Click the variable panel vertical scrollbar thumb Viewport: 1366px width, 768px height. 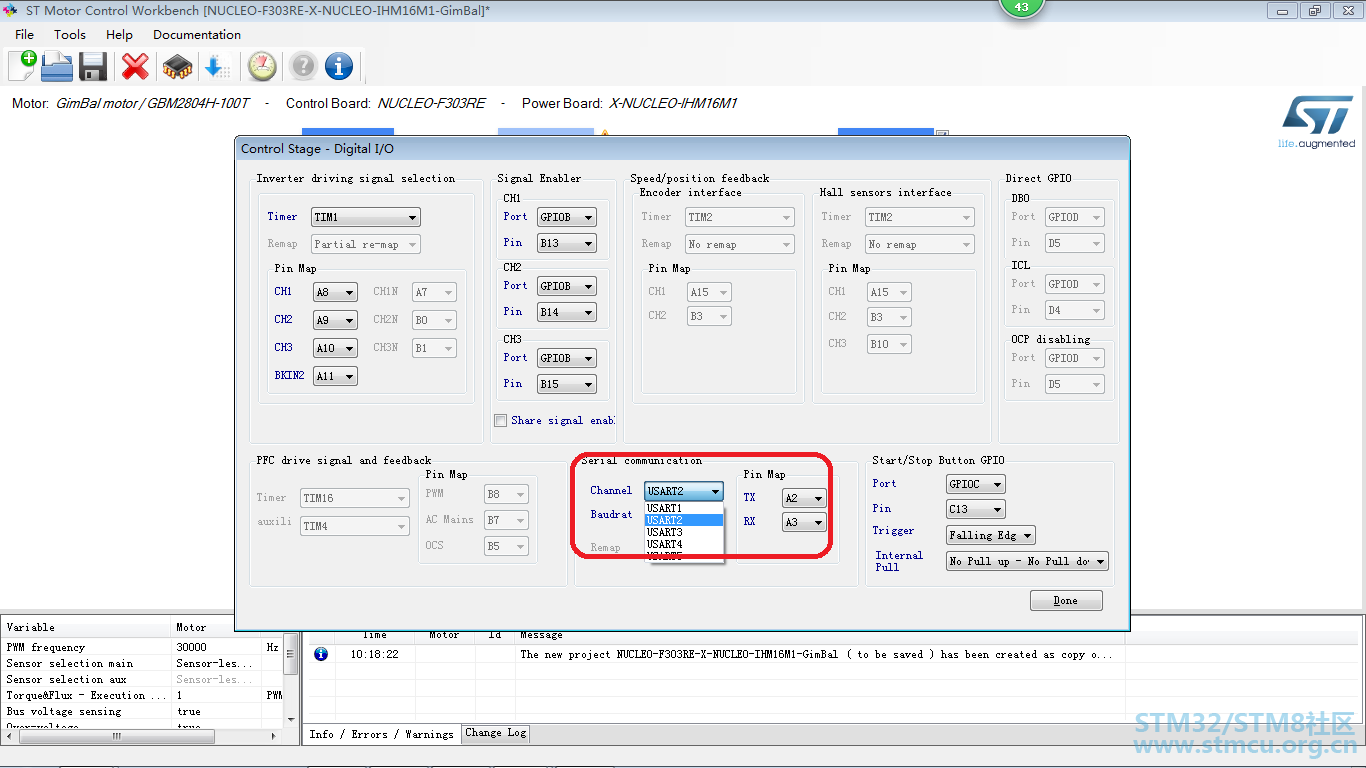pos(291,654)
